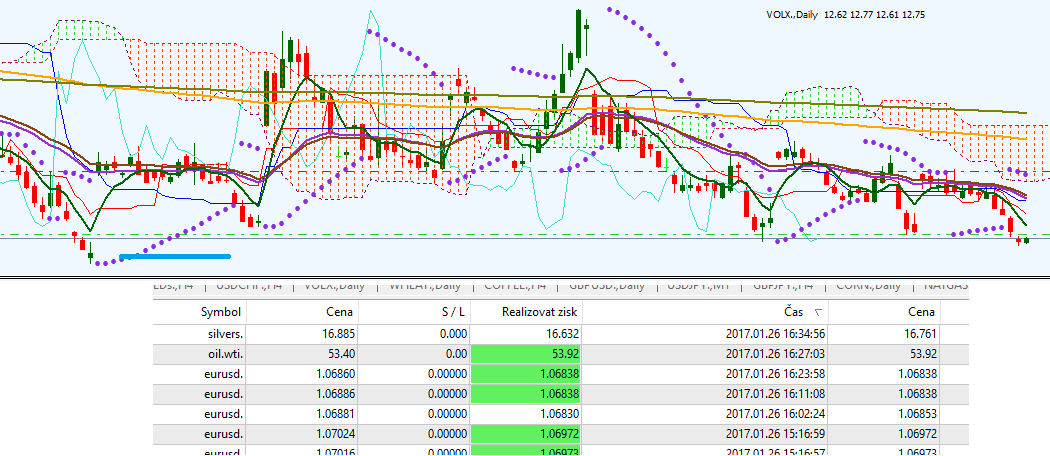This screenshot has width=1050, height=456.
Task: Click the Čas column header
Action: pyautogui.click(x=705, y=312)
